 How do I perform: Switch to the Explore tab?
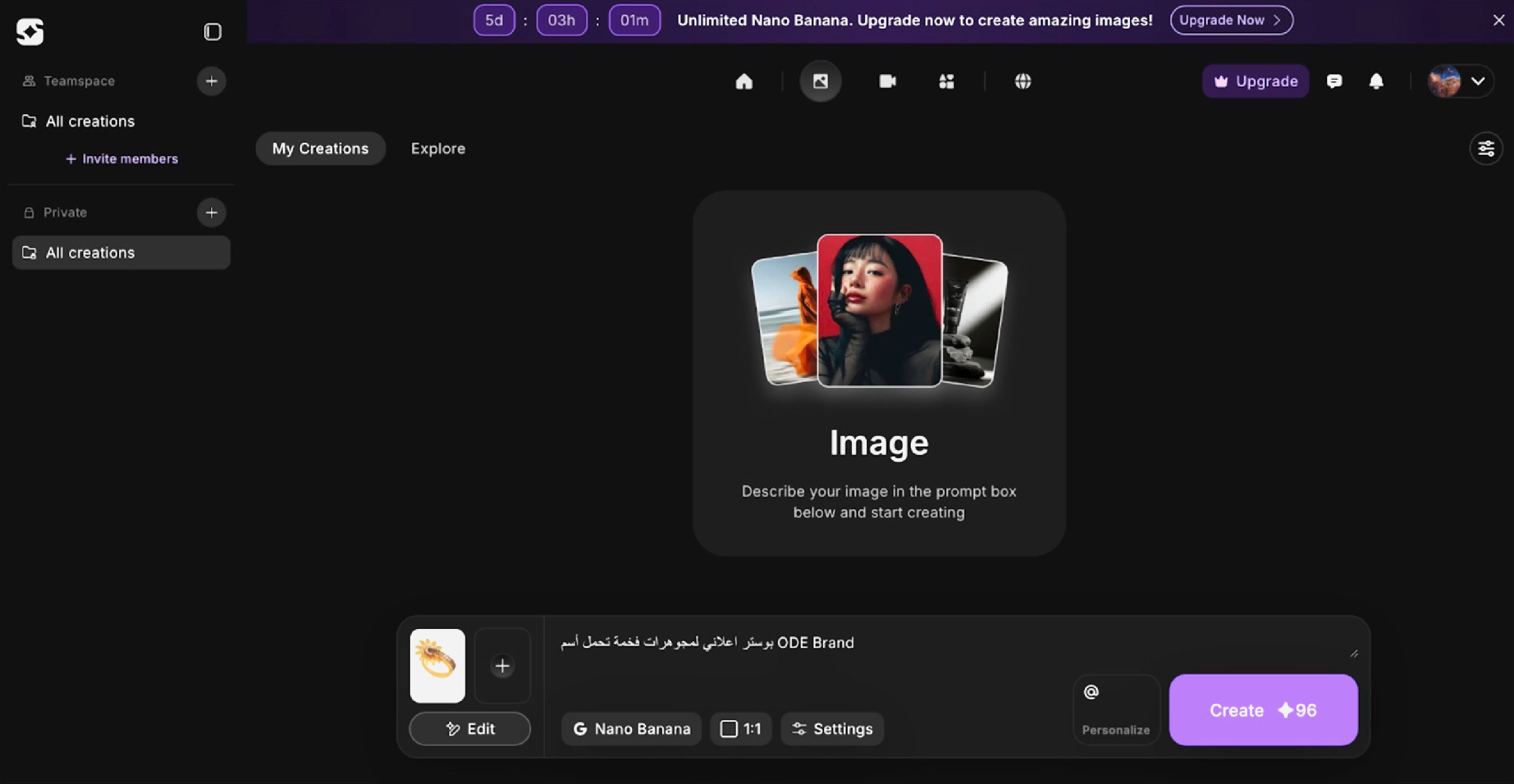(x=438, y=149)
